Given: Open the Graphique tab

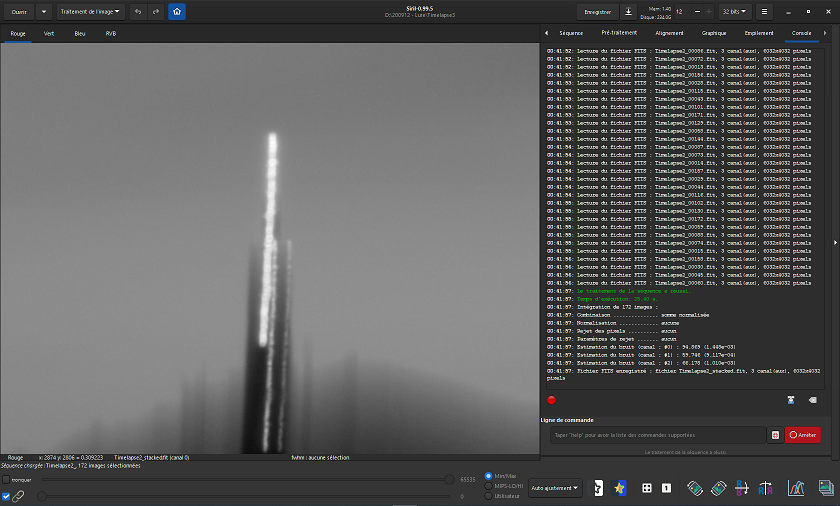Looking at the screenshot, I should point(714,33).
